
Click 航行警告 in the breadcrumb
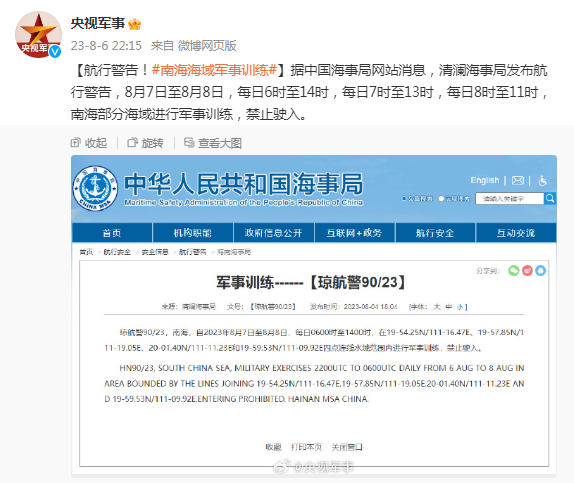(x=193, y=252)
